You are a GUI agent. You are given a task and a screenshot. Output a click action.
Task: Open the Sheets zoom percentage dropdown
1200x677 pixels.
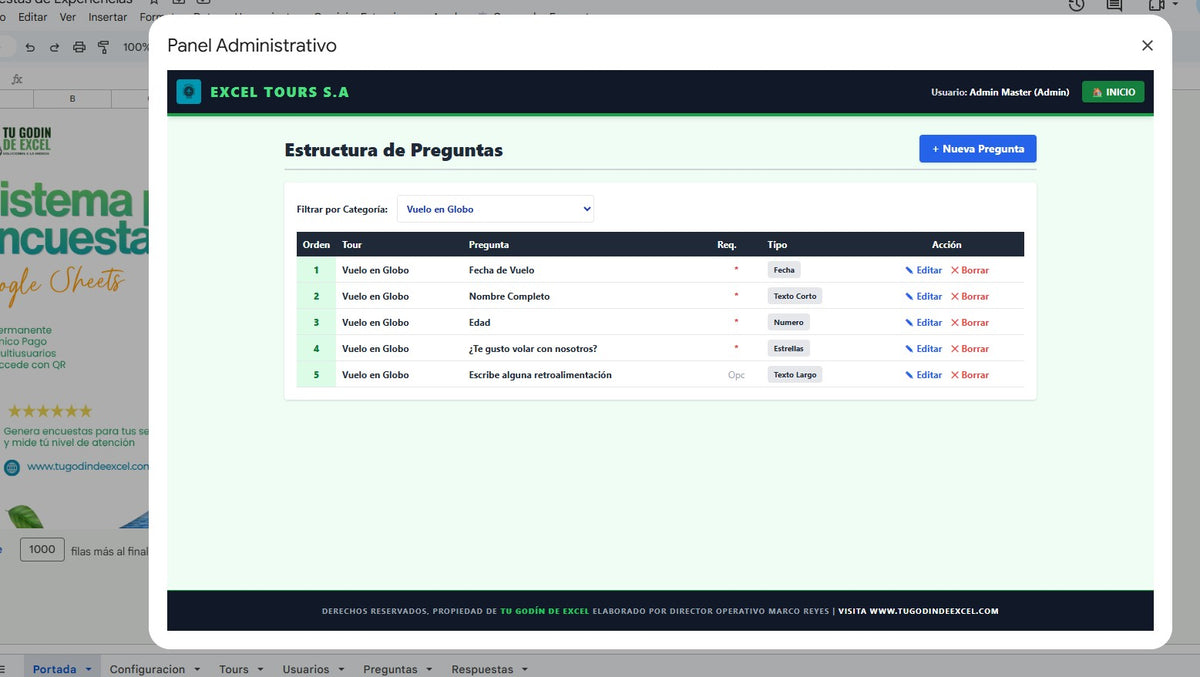coord(136,47)
